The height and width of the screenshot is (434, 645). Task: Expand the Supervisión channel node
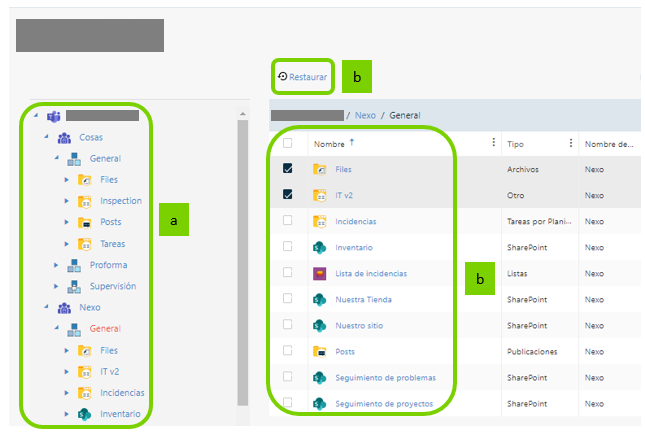pos(56,286)
